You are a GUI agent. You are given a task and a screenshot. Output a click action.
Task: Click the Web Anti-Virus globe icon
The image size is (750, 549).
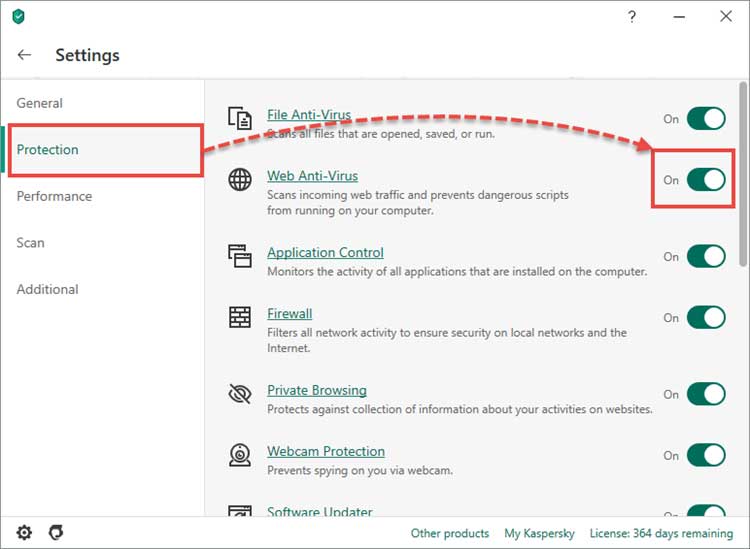click(x=240, y=180)
